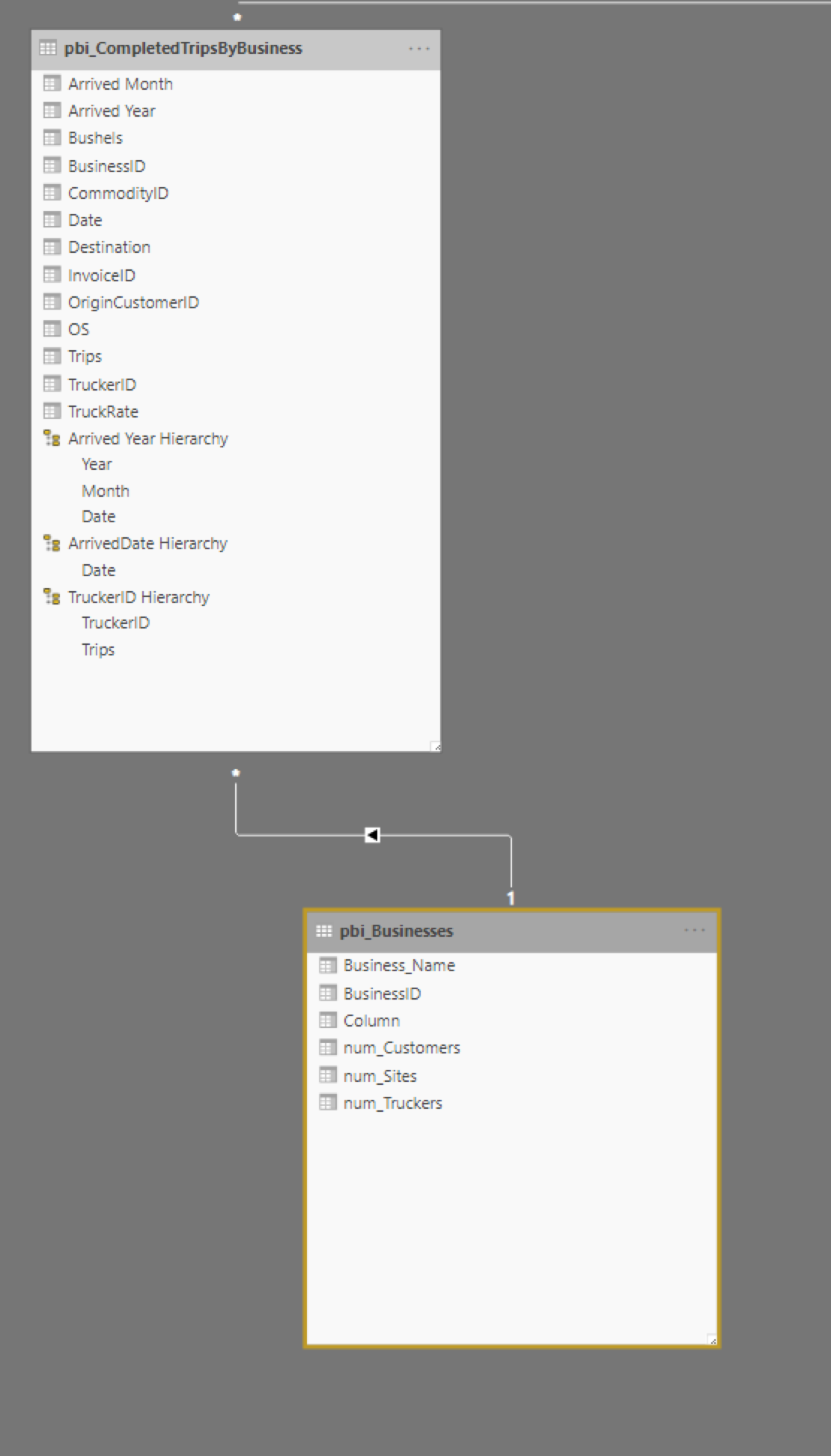Select the Arrived Year field
The width and height of the screenshot is (831, 1456).
point(112,111)
